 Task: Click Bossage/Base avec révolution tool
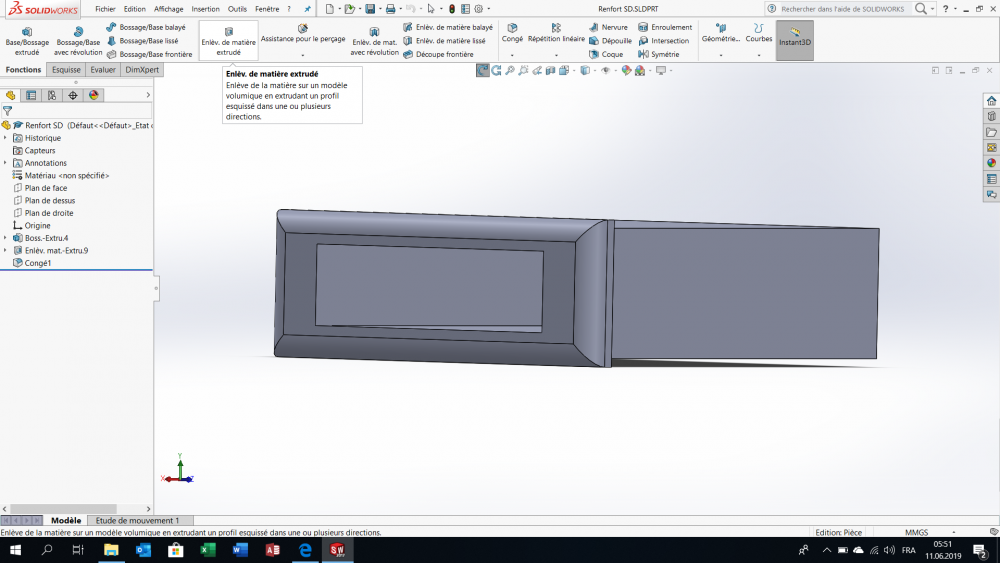(78, 40)
